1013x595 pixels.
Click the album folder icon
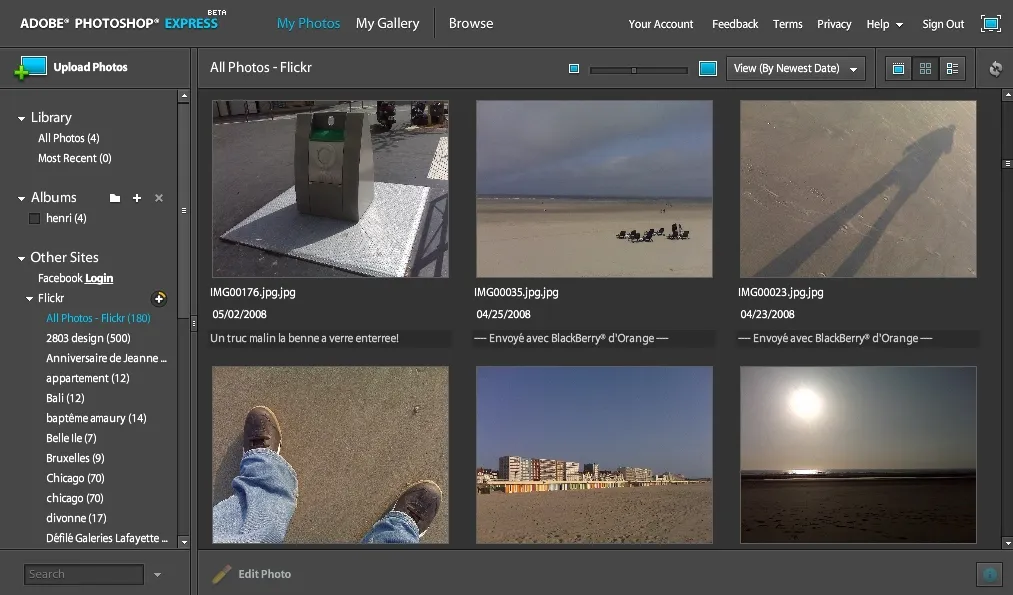[x=115, y=198]
